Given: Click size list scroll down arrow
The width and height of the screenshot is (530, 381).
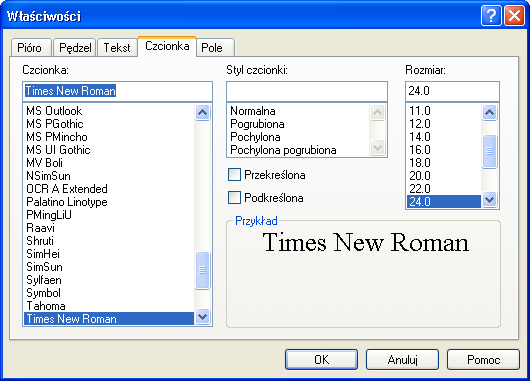Looking at the screenshot, I should 489,200.
